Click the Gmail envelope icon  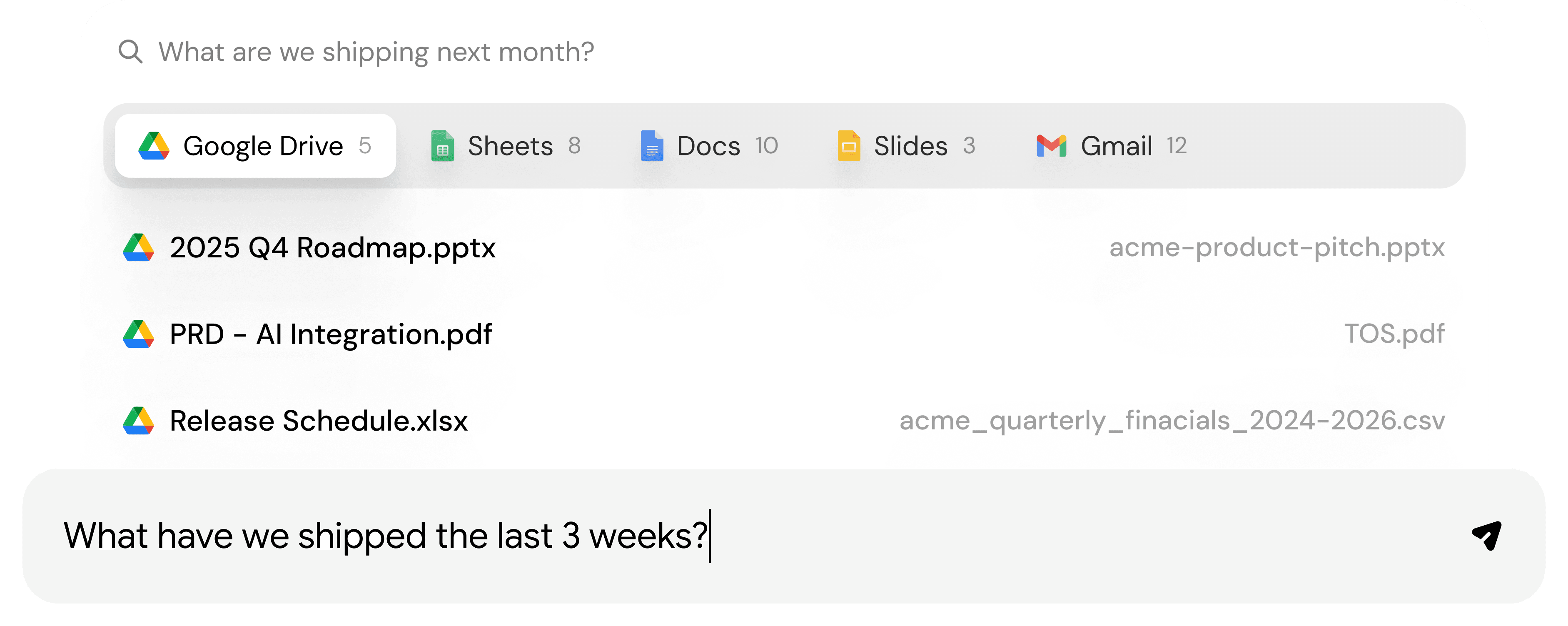pyautogui.click(x=1051, y=146)
